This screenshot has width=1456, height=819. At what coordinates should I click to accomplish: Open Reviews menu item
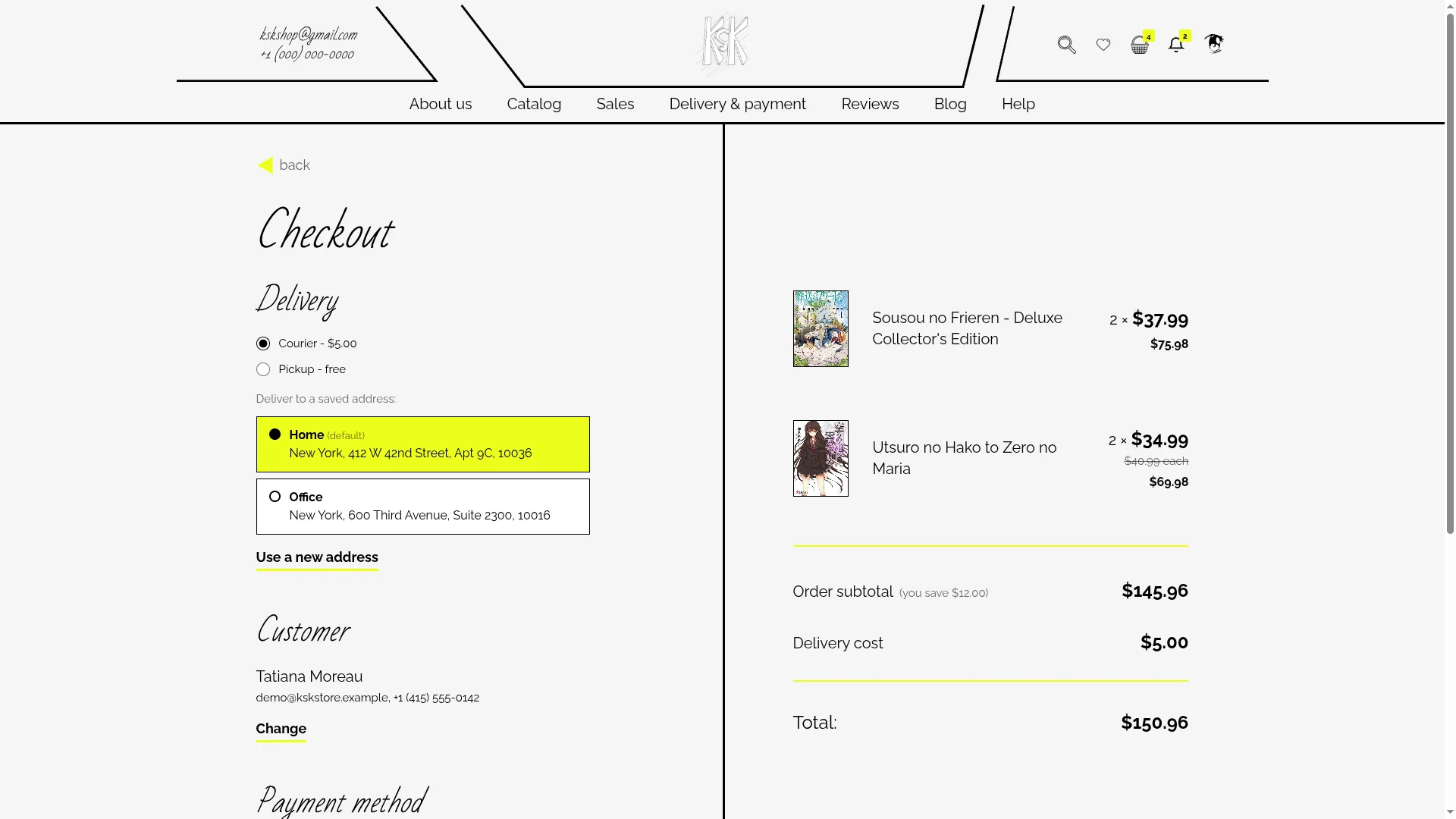[870, 104]
